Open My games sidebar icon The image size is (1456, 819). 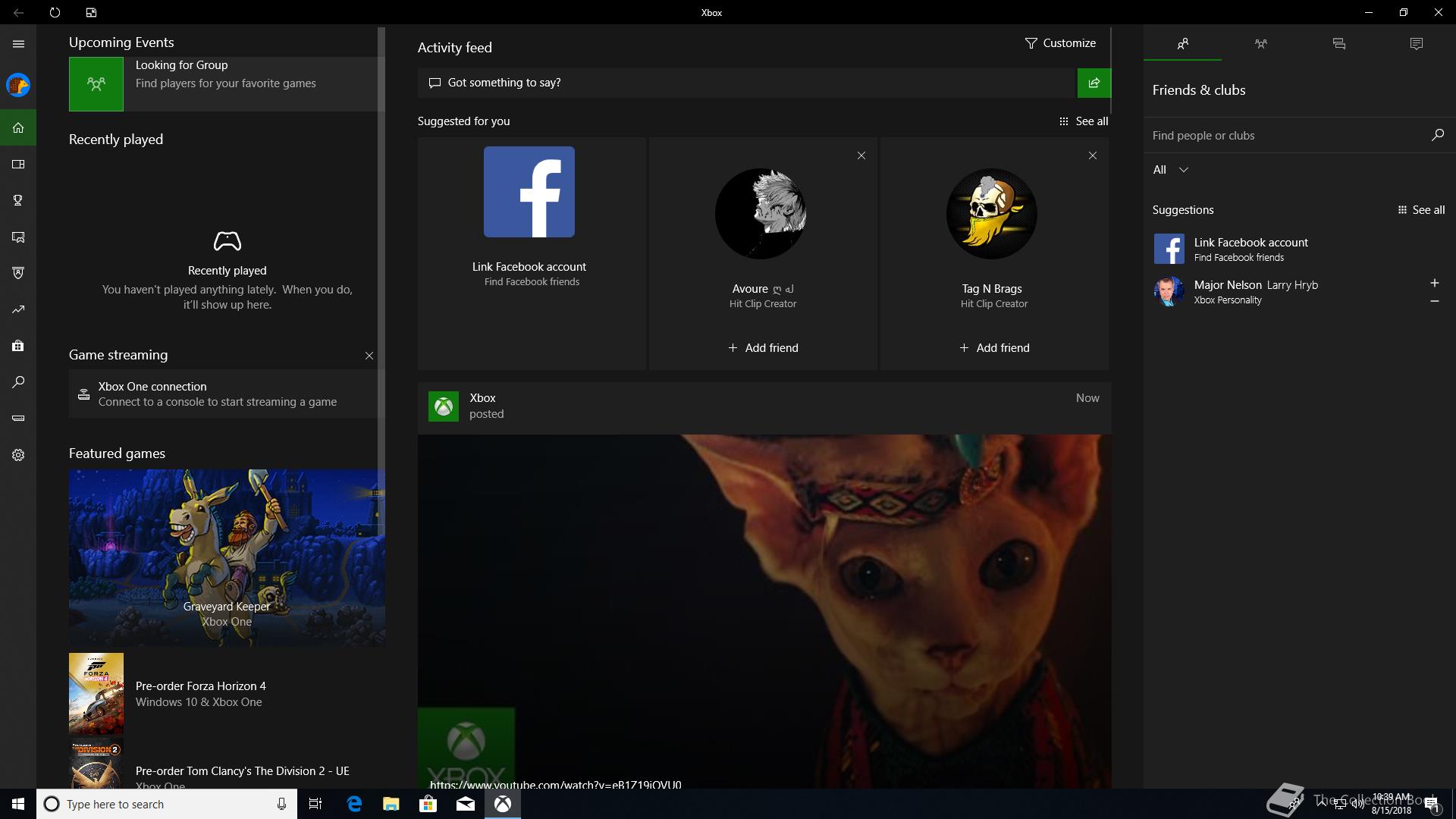click(18, 164)
